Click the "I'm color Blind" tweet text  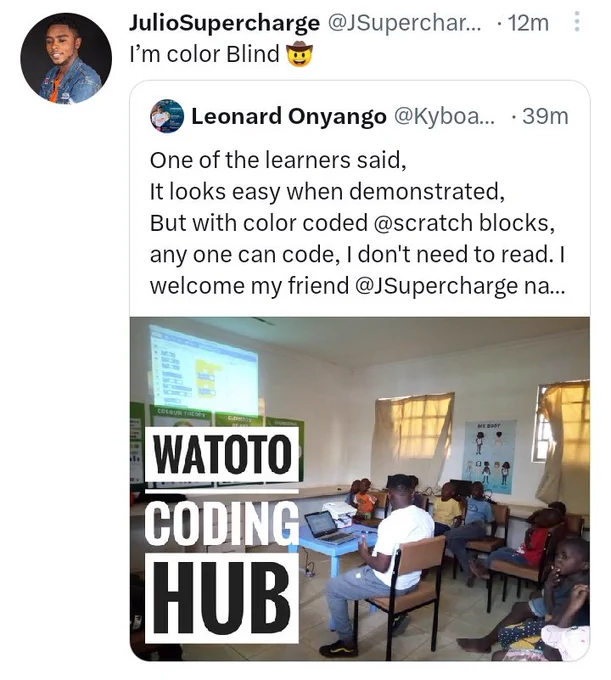pos(204,55)
